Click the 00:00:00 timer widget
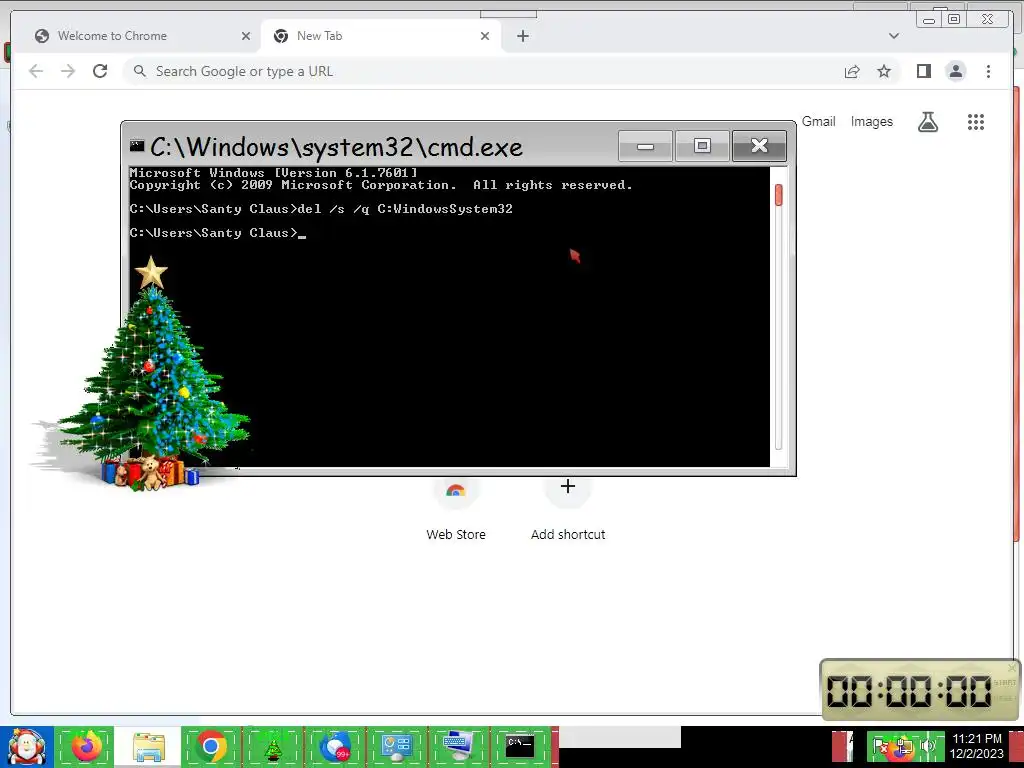This screenshot has height=768, width=1024. pyautogui.click(x=920, y=690)
